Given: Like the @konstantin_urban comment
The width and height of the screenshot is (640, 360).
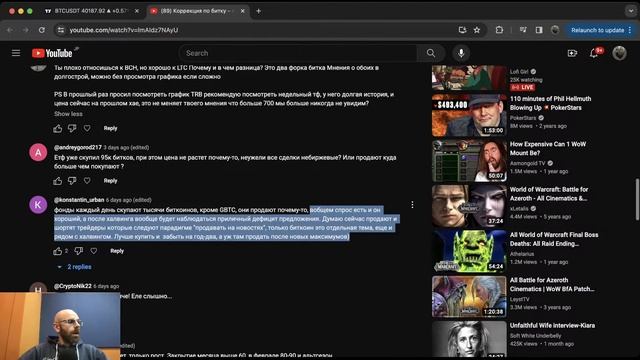Looking at the screenshot, I should pos(58,251).
